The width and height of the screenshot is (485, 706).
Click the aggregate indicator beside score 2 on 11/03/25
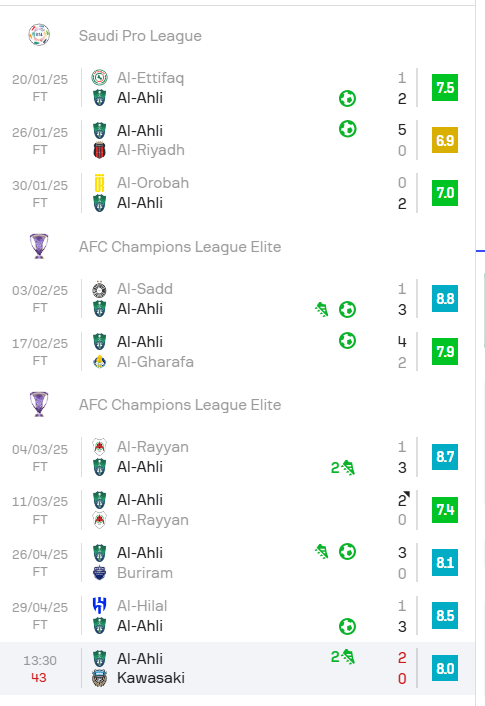tap(407, 494)
